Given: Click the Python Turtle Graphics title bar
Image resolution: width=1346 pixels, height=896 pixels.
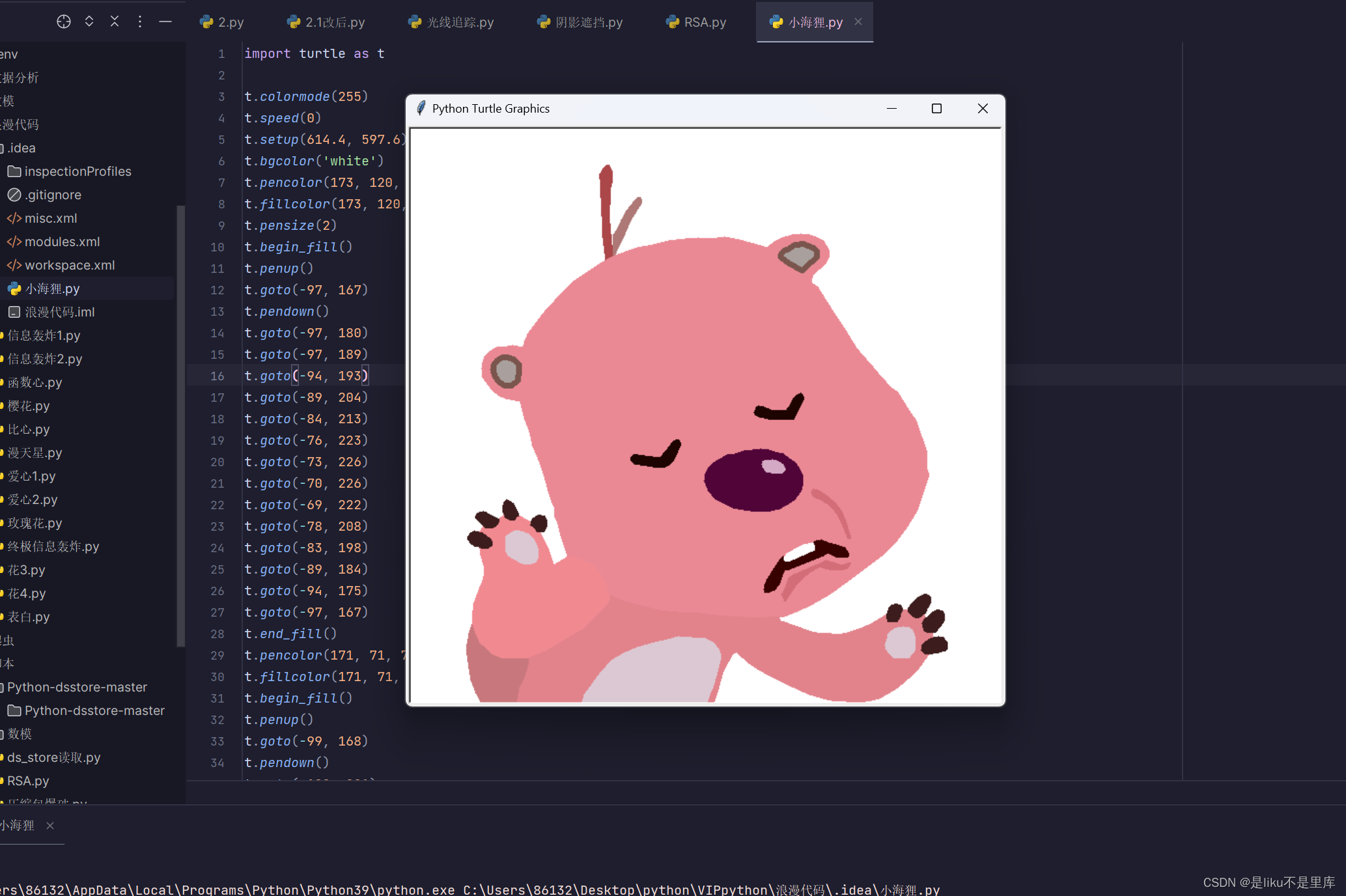Looking at the screenshot, I should click(x=705, y=109).
